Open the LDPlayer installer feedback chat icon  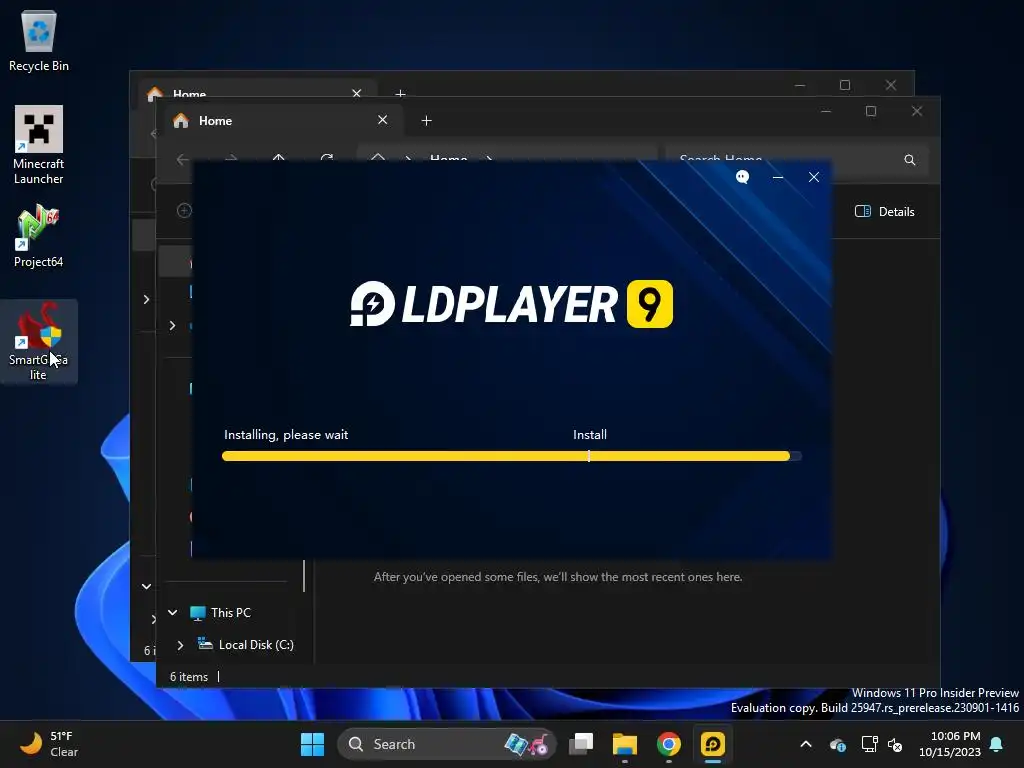coord(742,177)
